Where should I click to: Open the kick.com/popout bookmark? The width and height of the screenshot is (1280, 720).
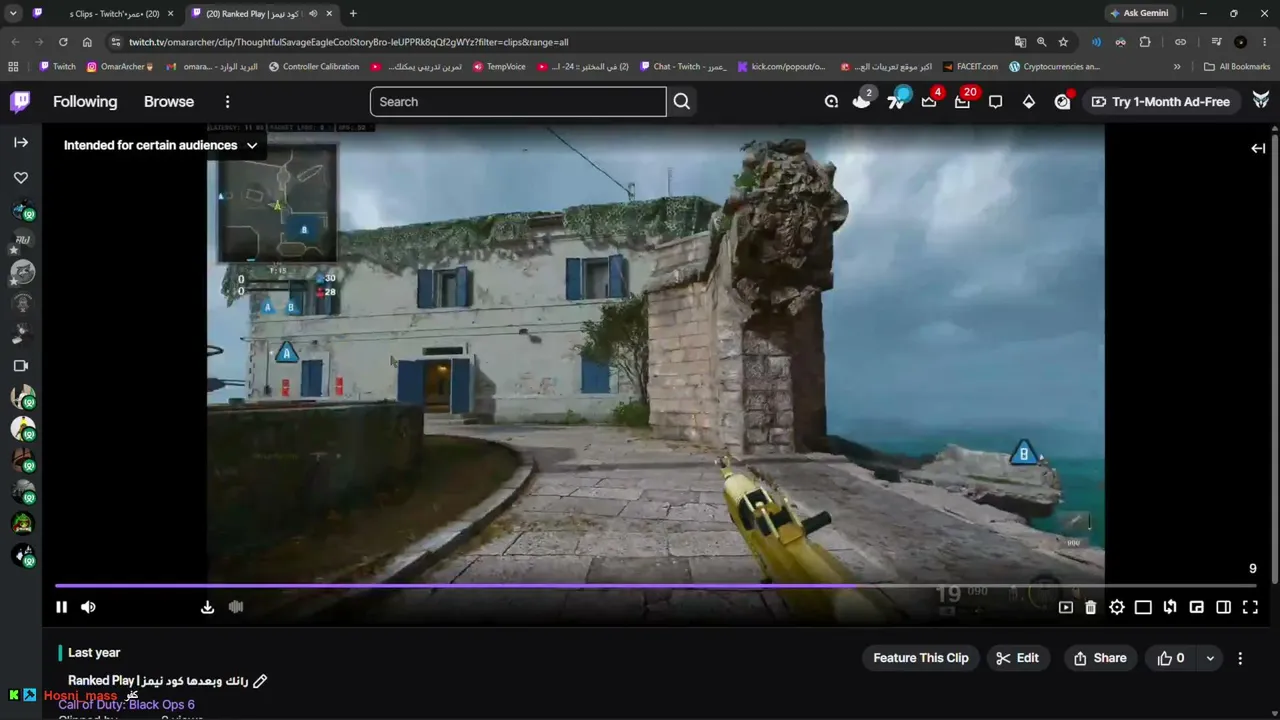coord(782,67)
